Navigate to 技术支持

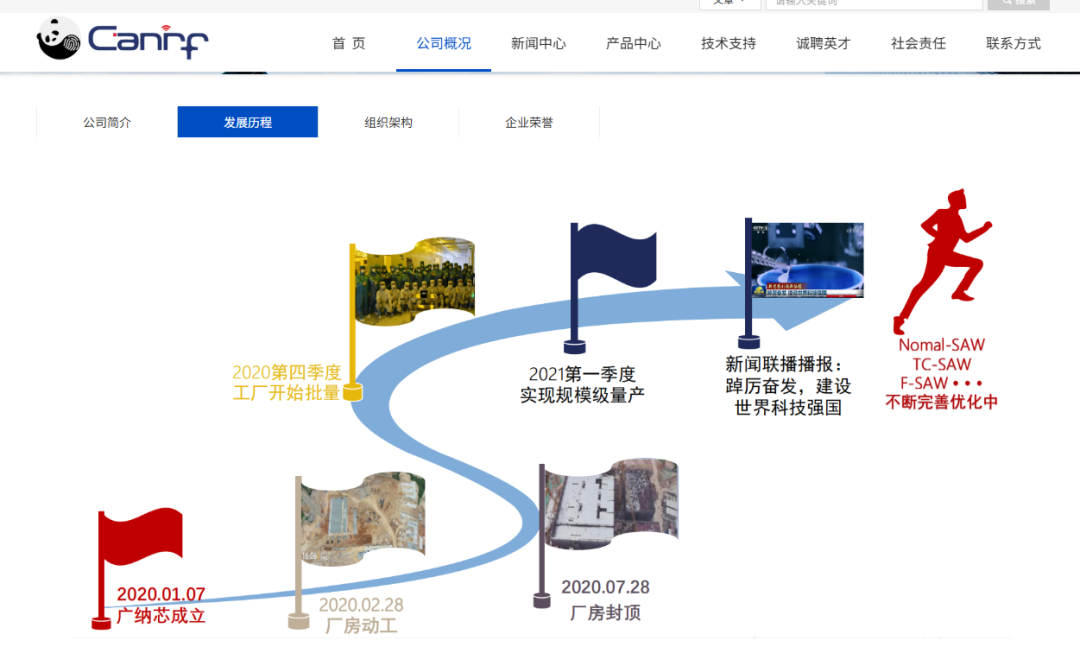pyautogui.click(x=729, y=43)
